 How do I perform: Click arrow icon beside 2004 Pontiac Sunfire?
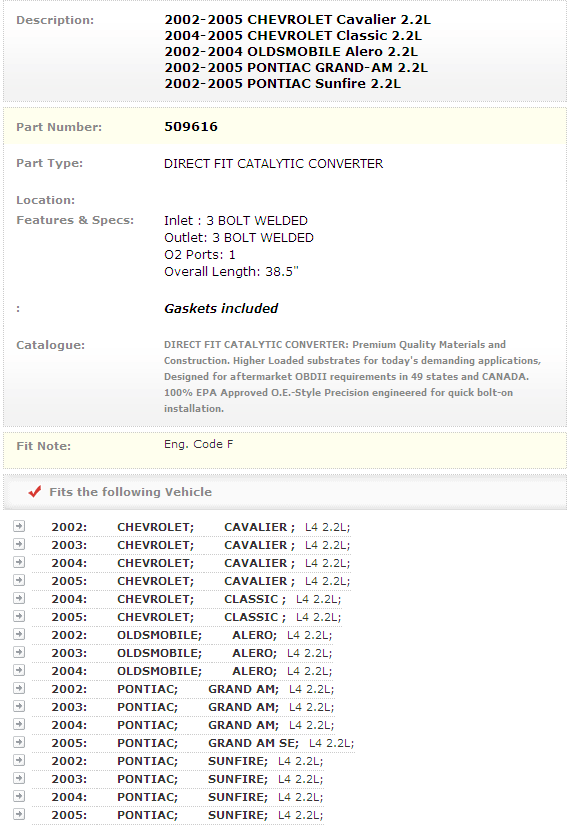19,796
